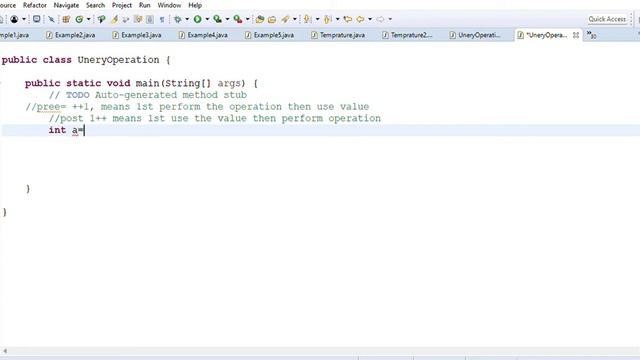Open dropdown beside the round profile icon
Screen dimensions: 640x360
24,19
